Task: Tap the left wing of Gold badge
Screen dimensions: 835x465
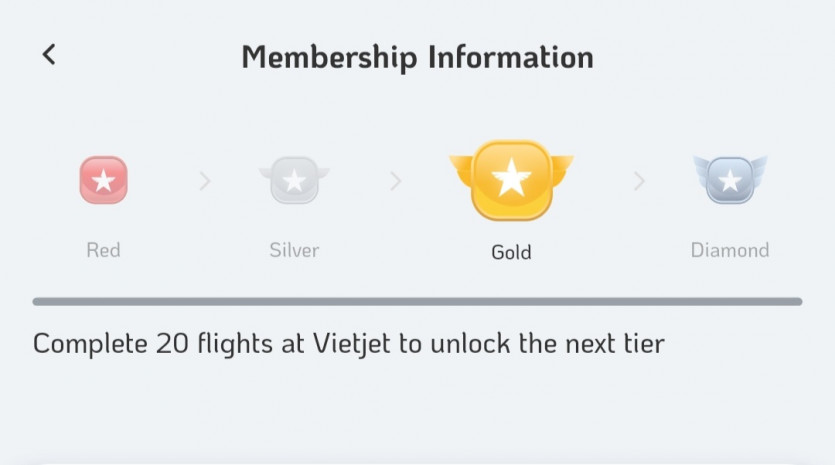Action: pyautogui.click(x=460, y=164)
